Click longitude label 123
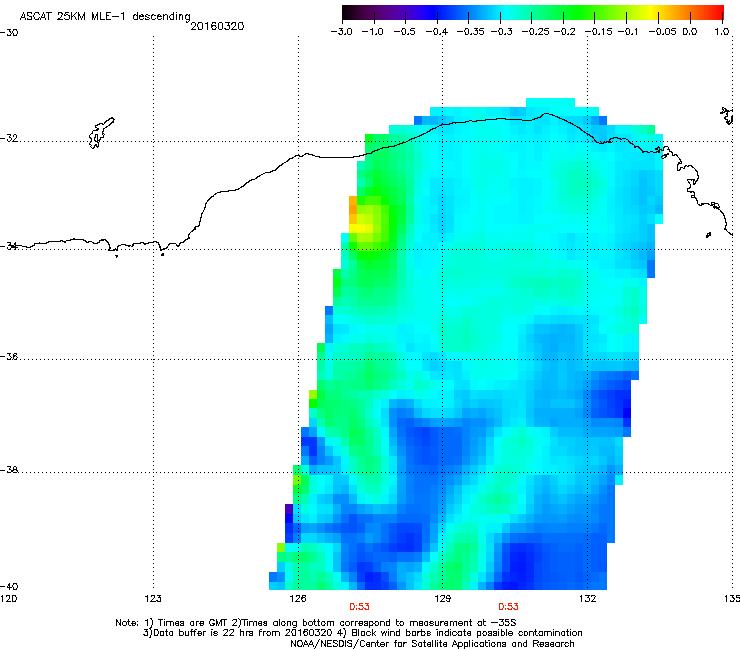Viewport: 740px width, 650px height. [153, 599]
